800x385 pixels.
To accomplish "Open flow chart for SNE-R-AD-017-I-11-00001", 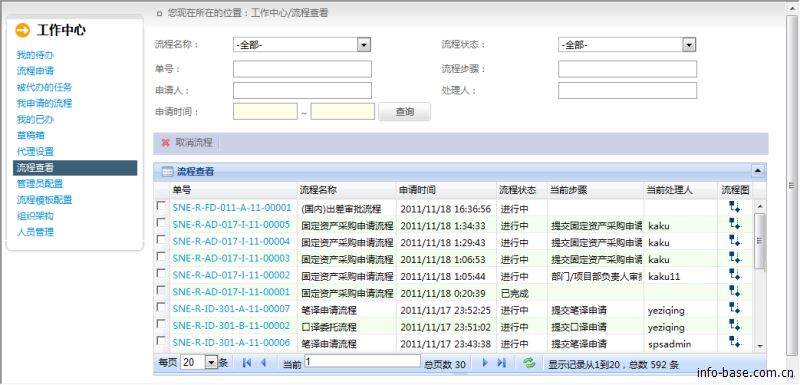I will coord(734,291).
